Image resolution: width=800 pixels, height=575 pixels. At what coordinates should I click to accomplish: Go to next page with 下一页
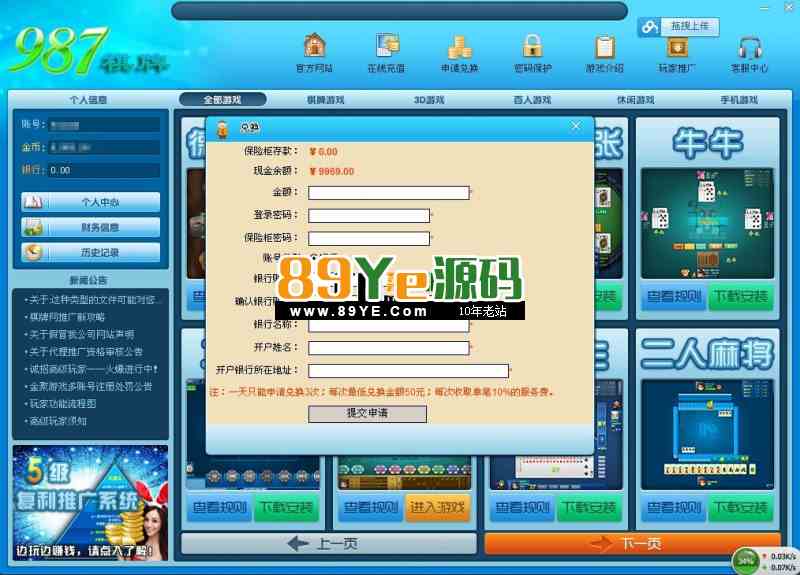tap(633, 544)
